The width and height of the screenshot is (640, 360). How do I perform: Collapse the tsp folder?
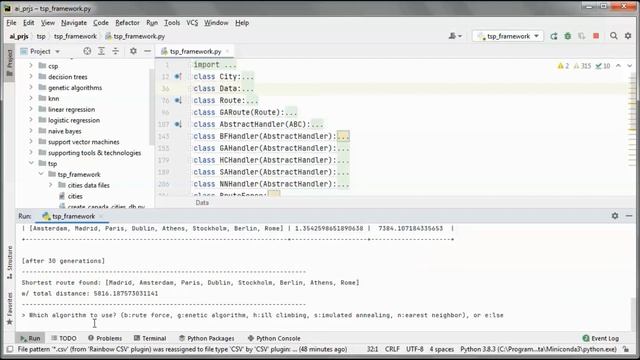(x=31, y=163)
